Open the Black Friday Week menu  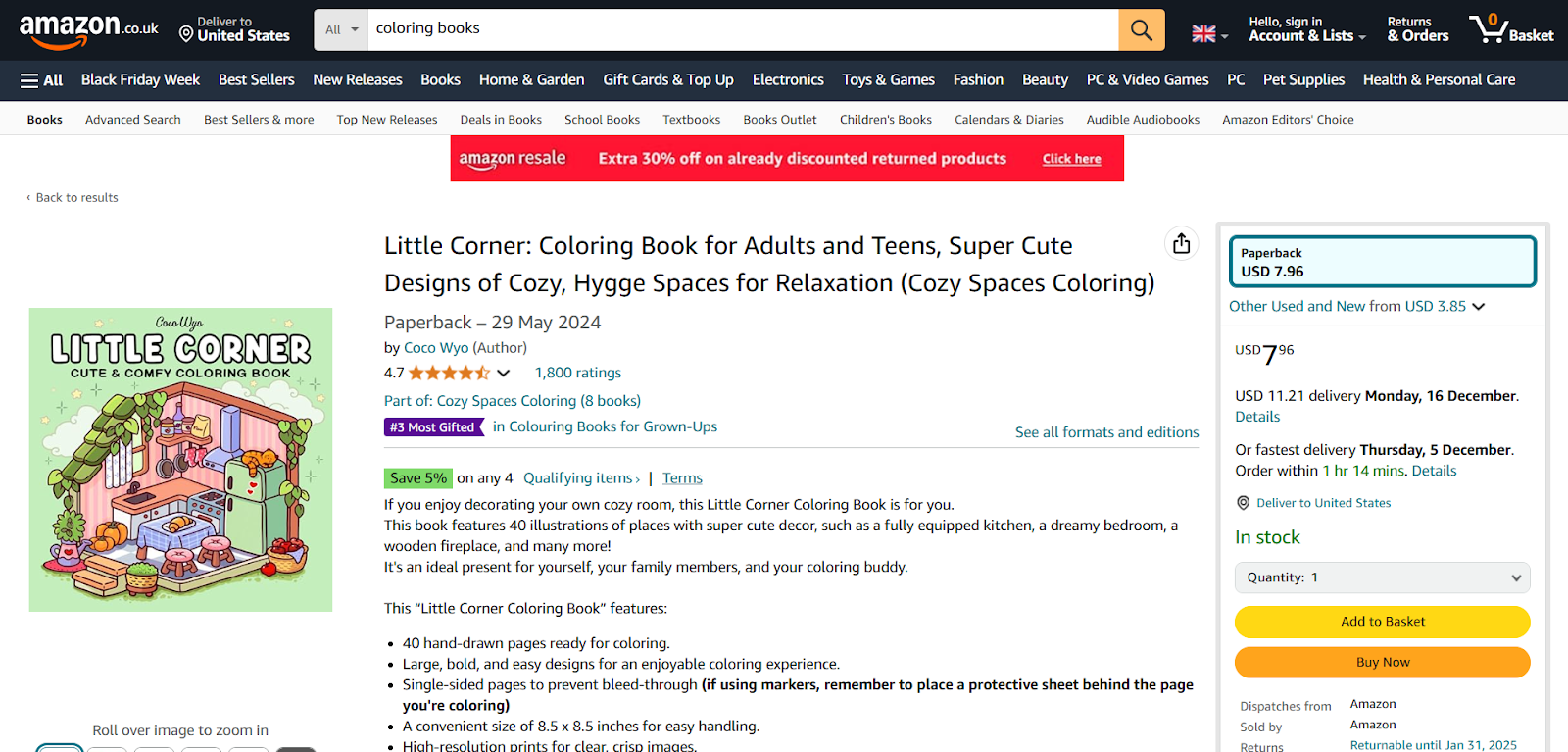click(x=139, y=79)
